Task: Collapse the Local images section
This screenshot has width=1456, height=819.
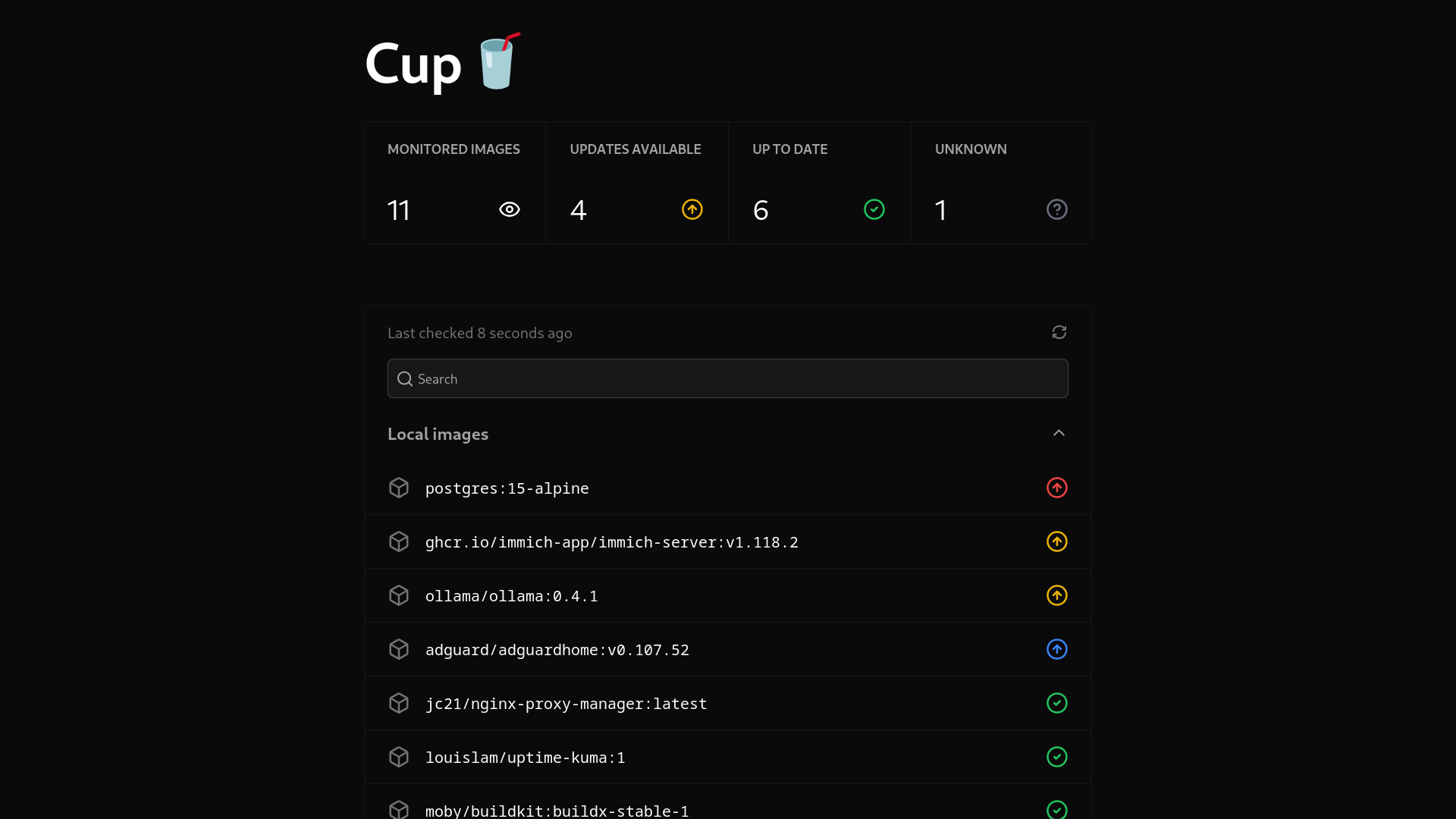Action: tap(1059, 433)
